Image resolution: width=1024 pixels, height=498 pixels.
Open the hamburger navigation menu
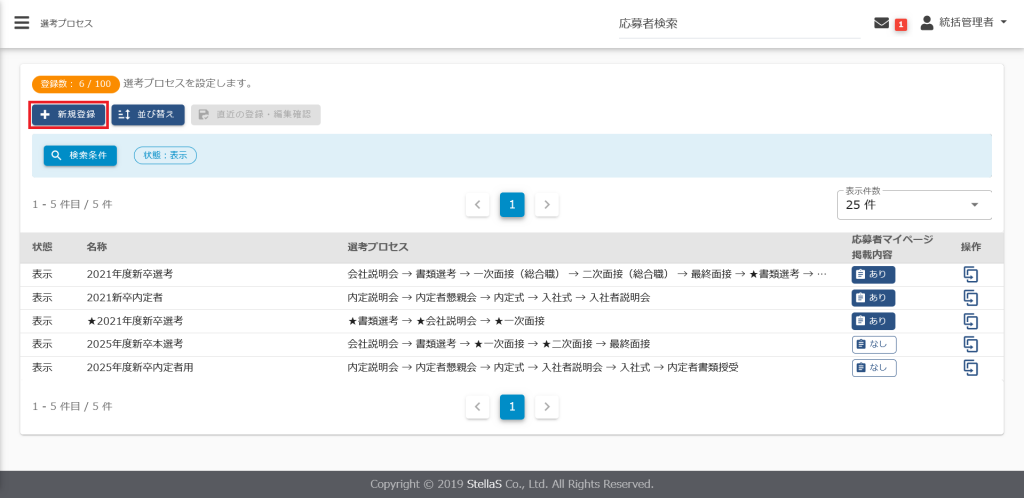point(21,23)
